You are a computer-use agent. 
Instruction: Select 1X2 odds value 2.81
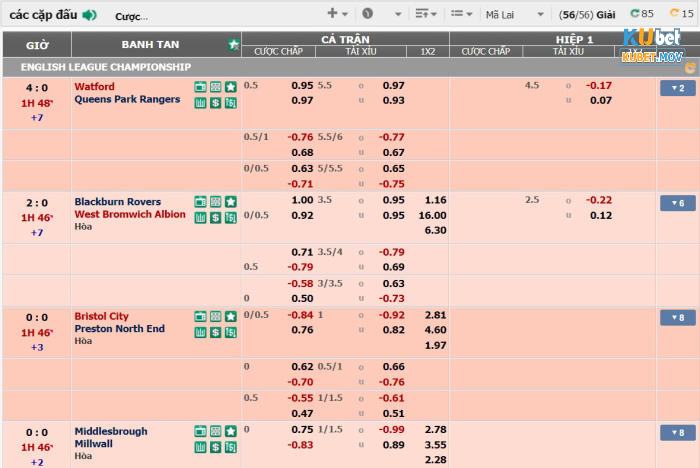pyautogui.click(x=435, y=315)
